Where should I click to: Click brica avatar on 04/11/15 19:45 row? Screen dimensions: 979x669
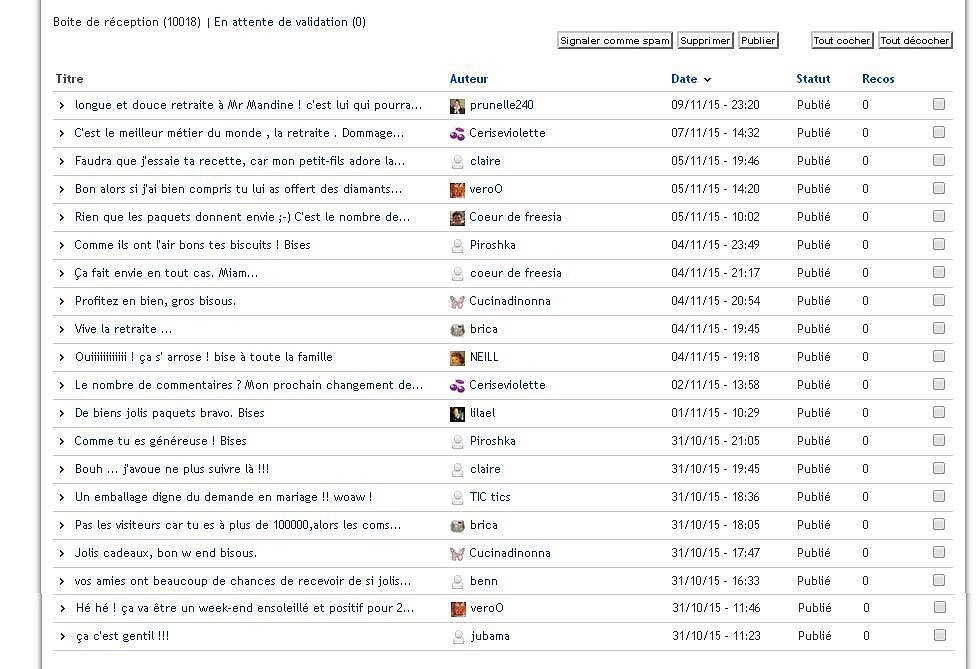[457, 330]
